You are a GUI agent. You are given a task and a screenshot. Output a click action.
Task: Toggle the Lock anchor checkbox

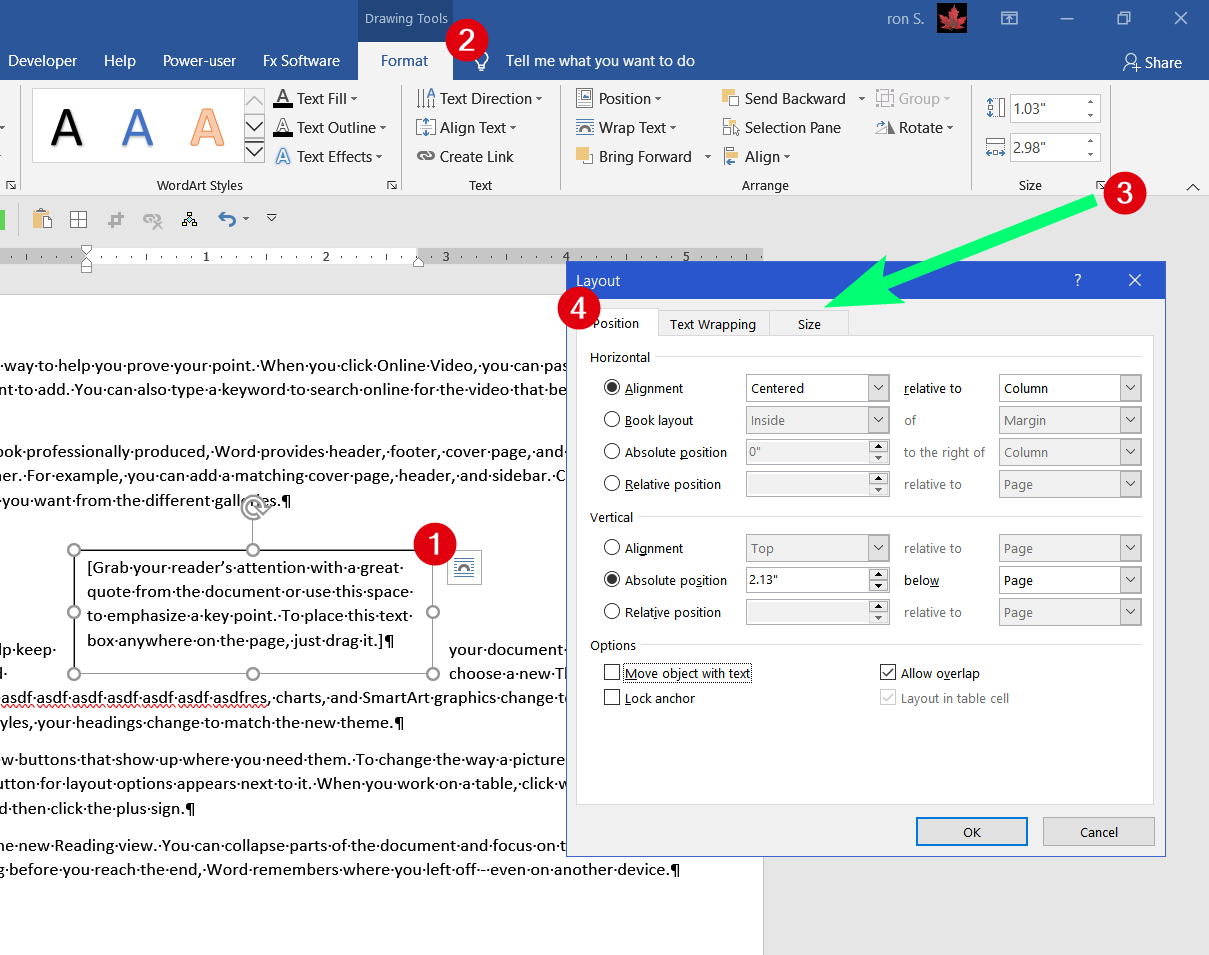point(612,698)
